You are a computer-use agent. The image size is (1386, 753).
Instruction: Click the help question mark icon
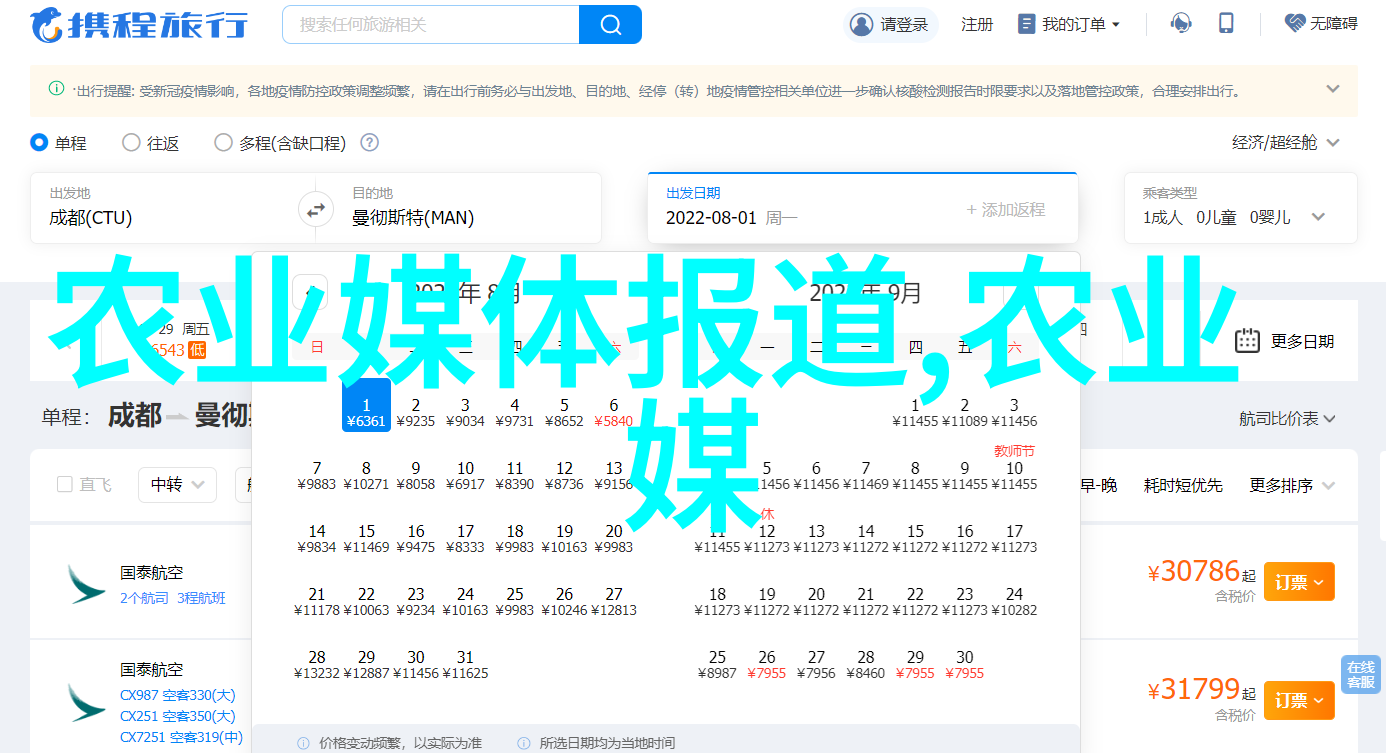pos(369,143)
